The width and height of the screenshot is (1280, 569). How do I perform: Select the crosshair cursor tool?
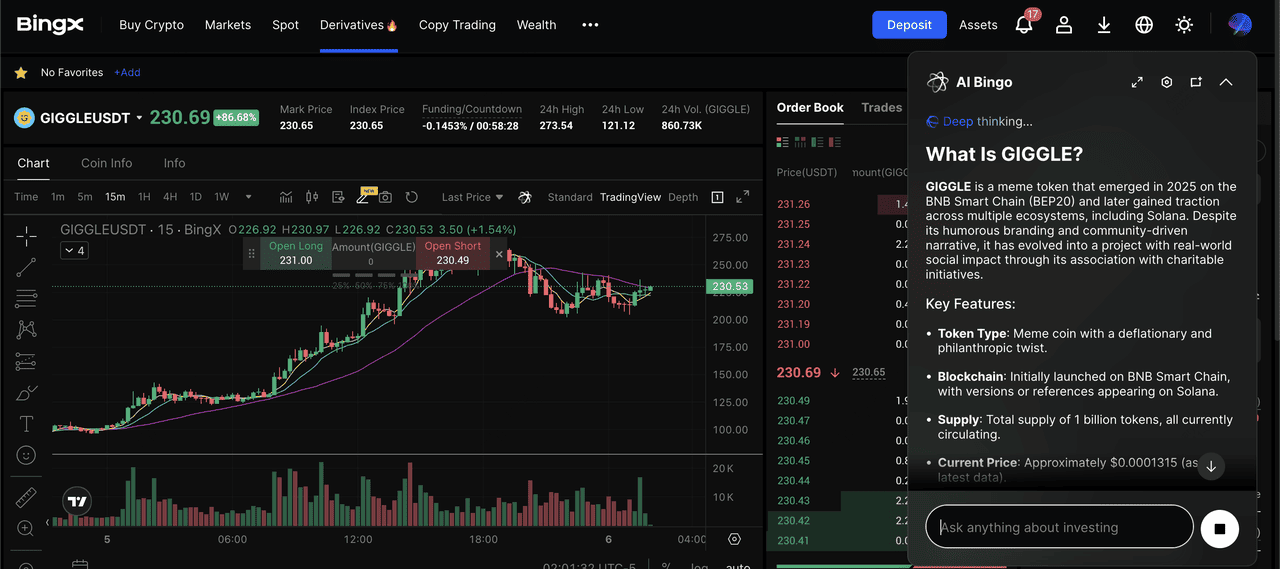[26, 236]
